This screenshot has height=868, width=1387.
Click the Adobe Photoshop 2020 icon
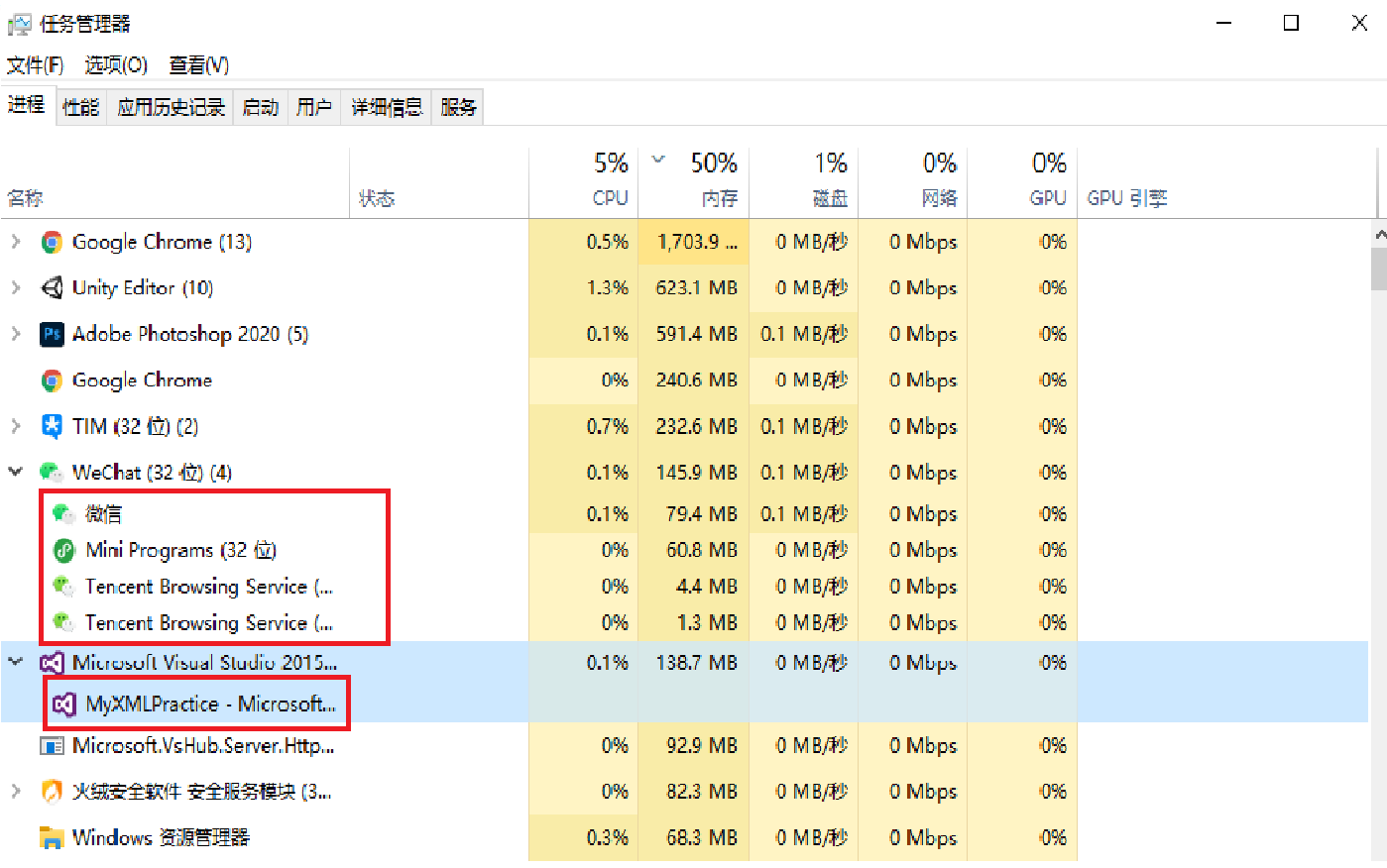click(52, 335)
